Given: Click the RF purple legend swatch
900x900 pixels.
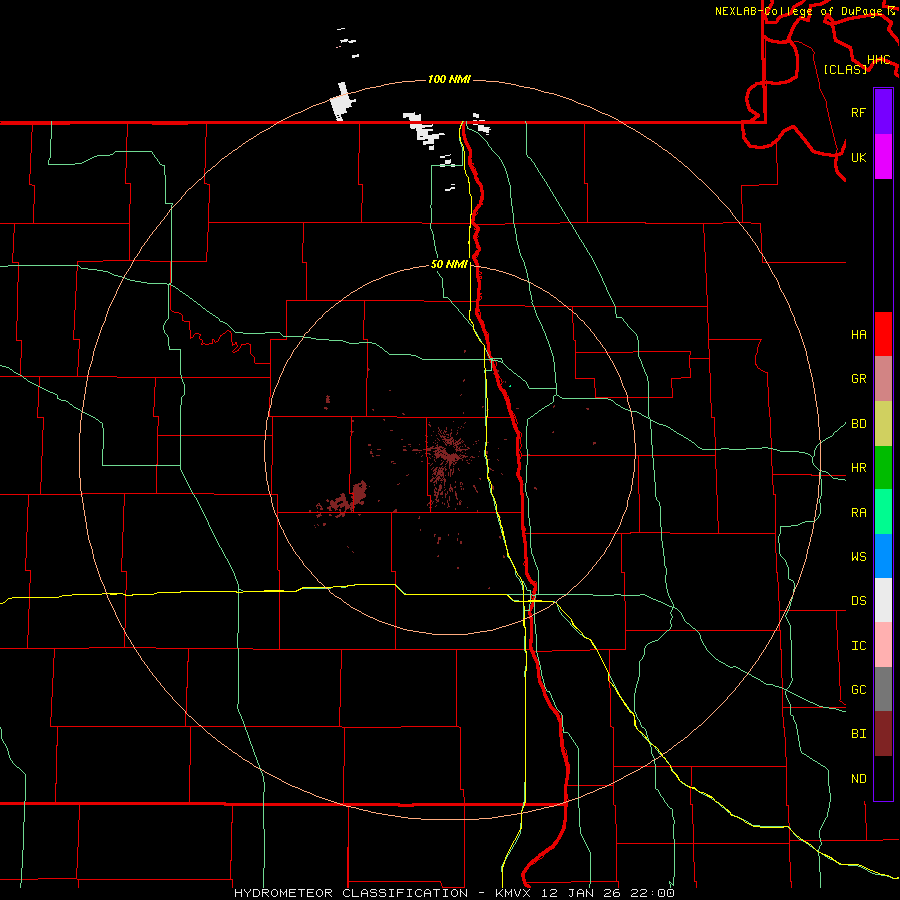Looking at the screenshot, I should [883, 112].
